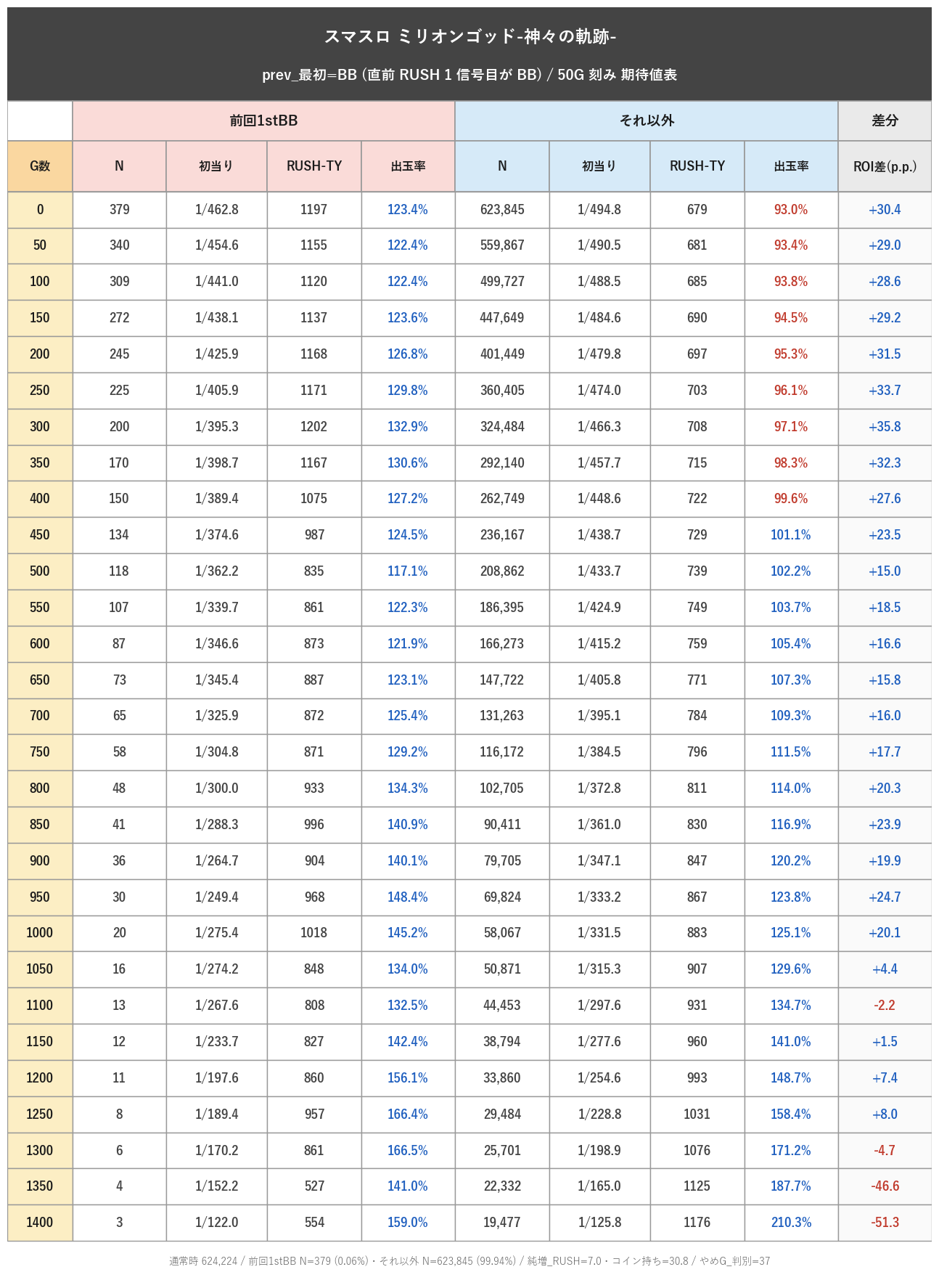Click the G数 row labeled 500
Viewport: 939px width, 1288px height.
point(40,571)
